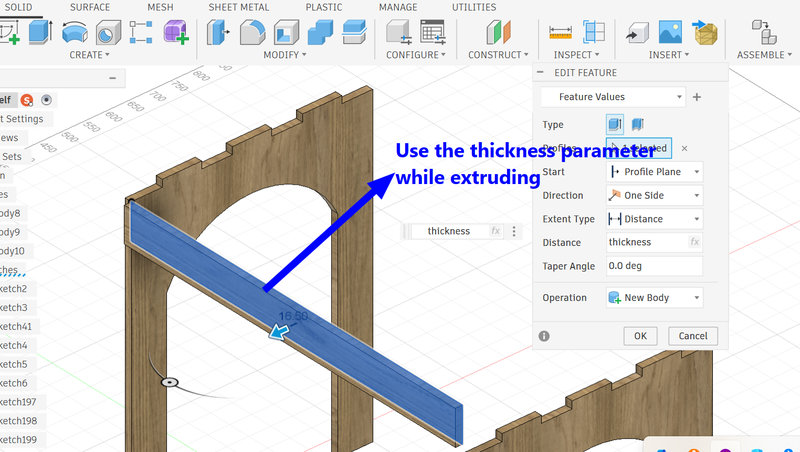Screen dimensions: 800x452
Task: Click the Assemble New Component icon
Action: (x=764, y=32)
